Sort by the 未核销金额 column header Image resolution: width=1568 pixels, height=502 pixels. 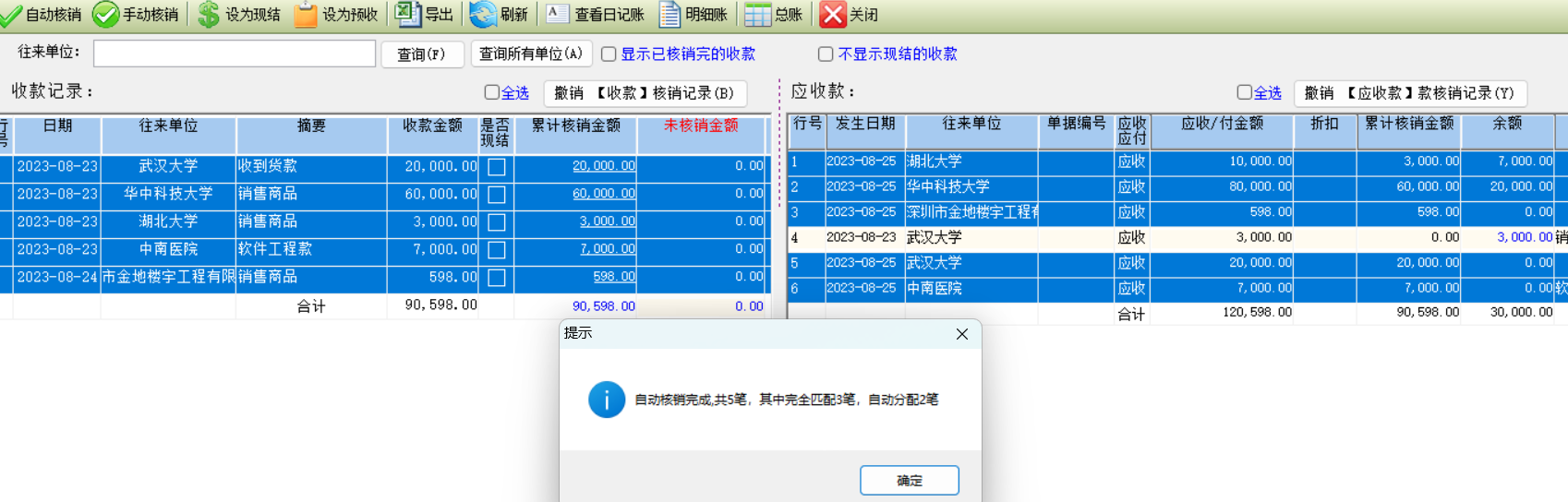pos(700,126)
